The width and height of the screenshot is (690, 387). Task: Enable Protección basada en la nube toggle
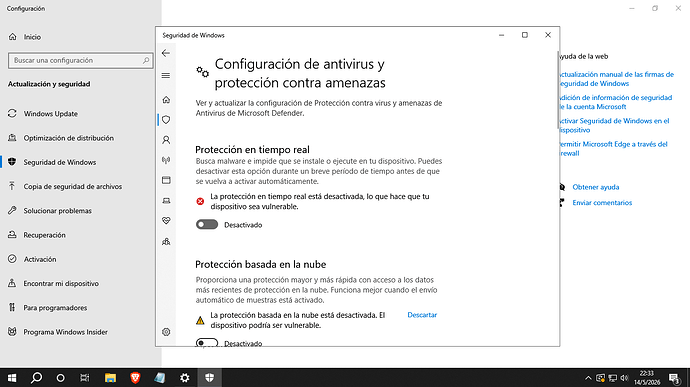pos(207,343)
